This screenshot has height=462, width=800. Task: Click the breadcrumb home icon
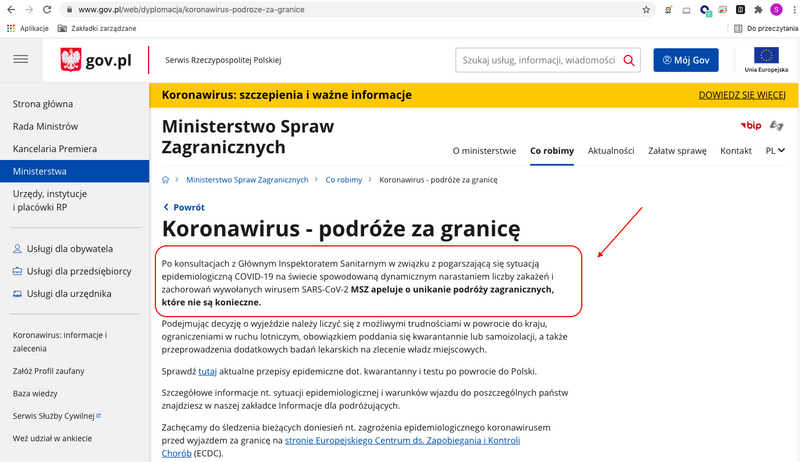[166, 180]
